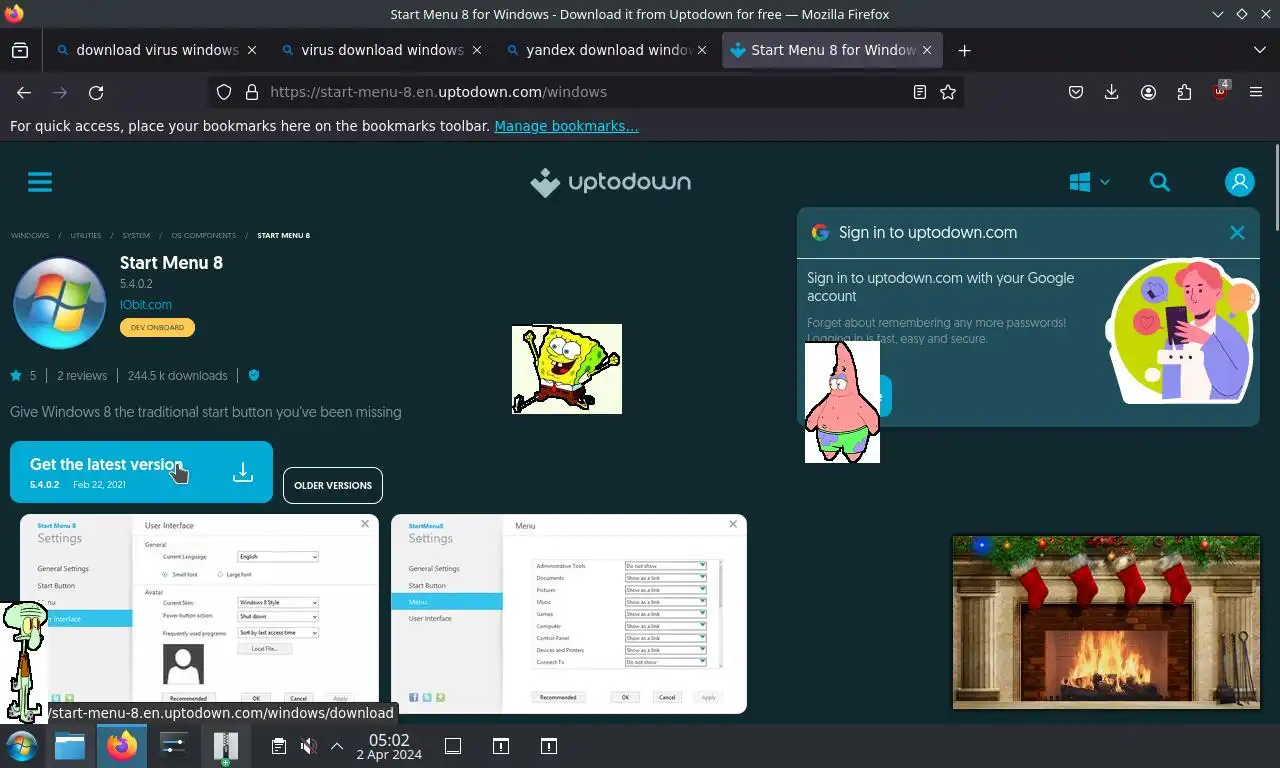Open Firefox application menu

1256,92
